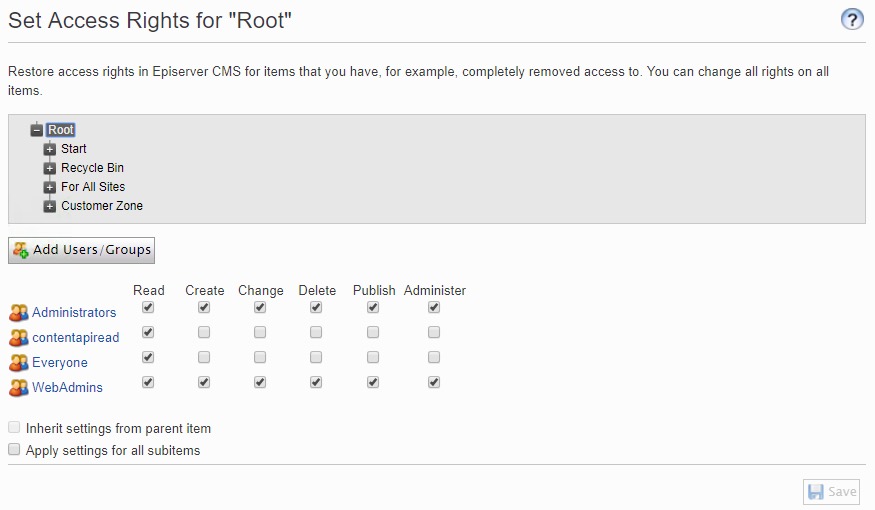
Task: Toggle Administer right for WebAdmins
Action: [x=434, y=381]
